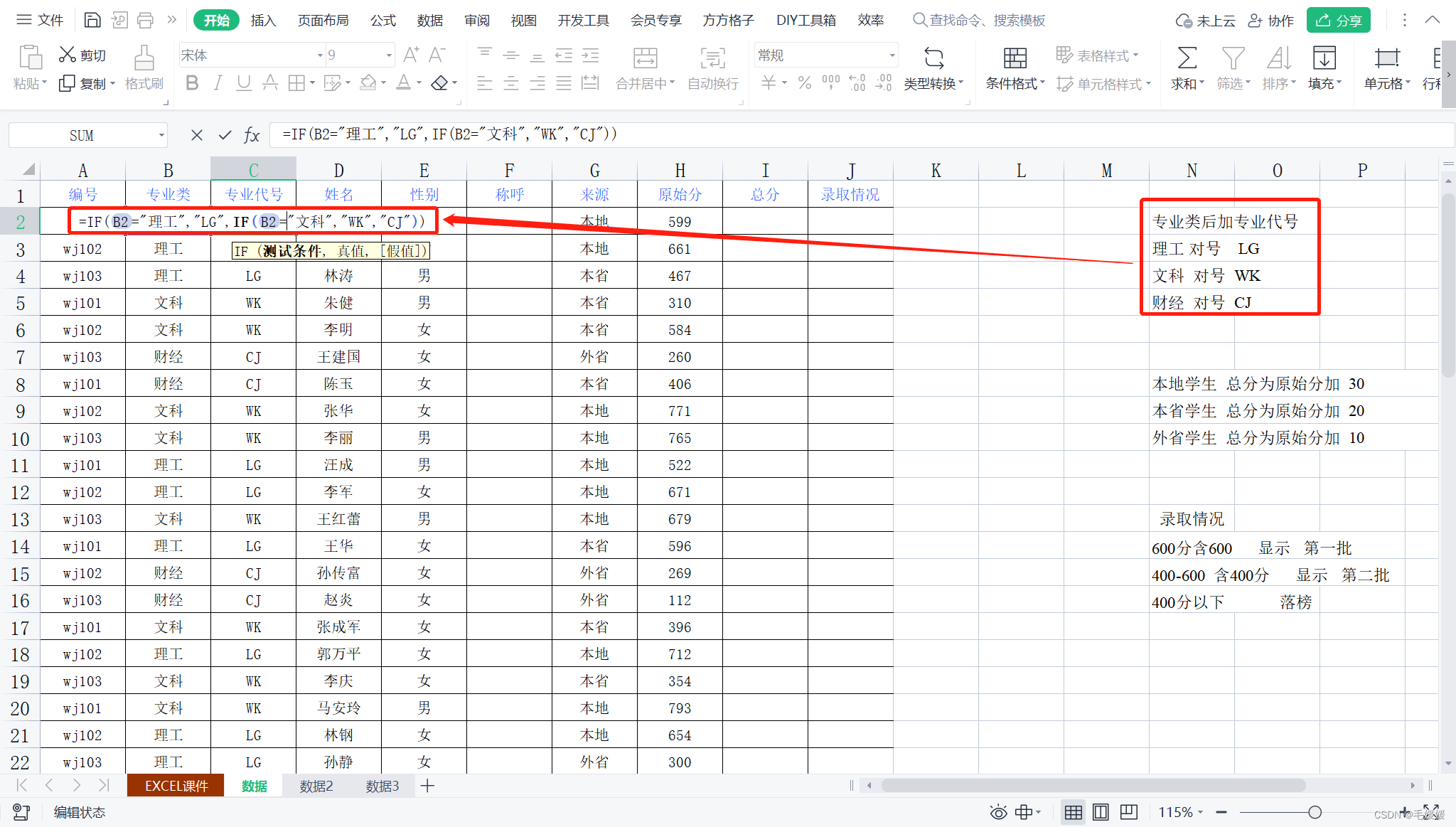
Task: Click the confirm checkmark in formula bar
Action: [x=225, y=135]
